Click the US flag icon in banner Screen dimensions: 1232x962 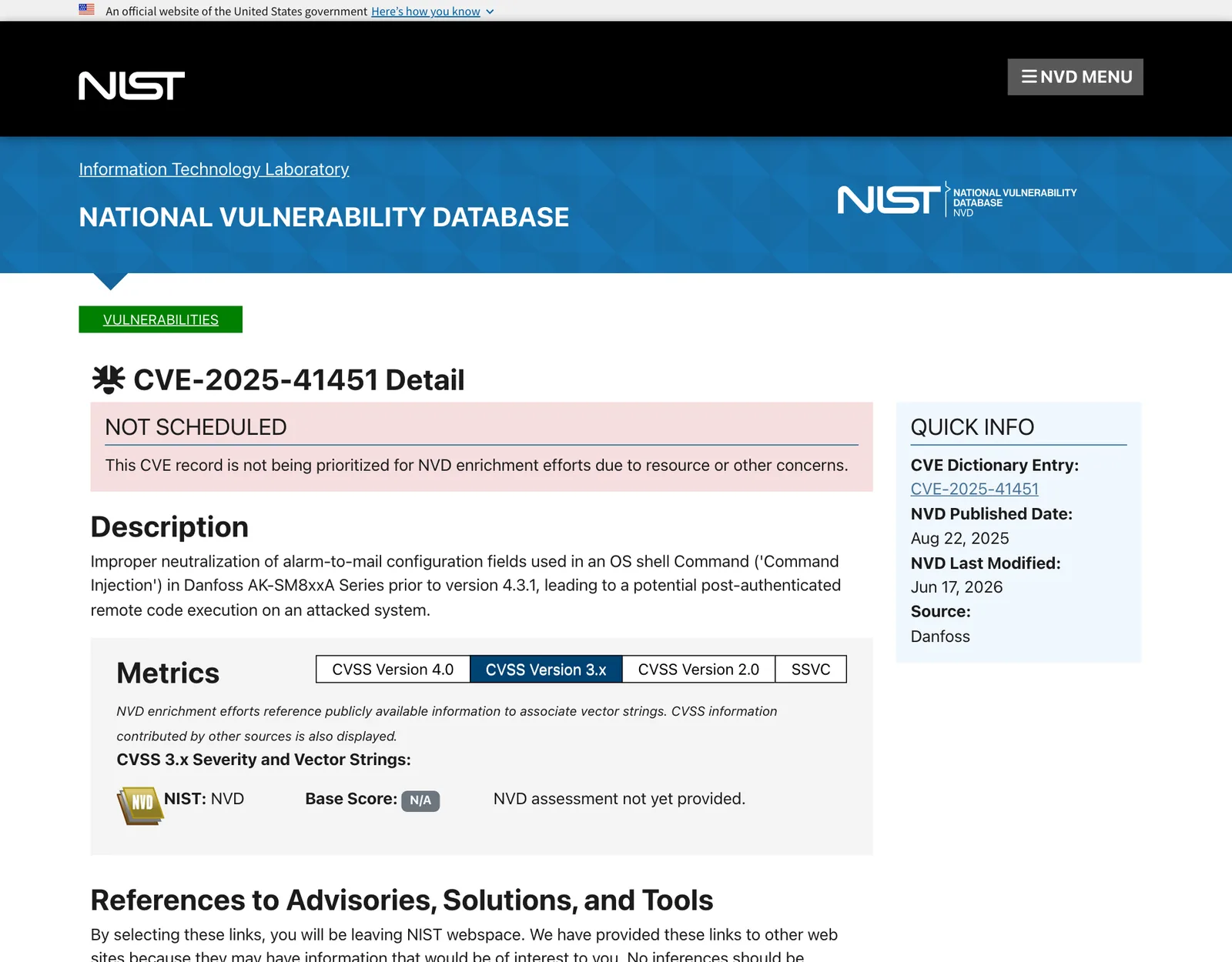coord(86,10)
